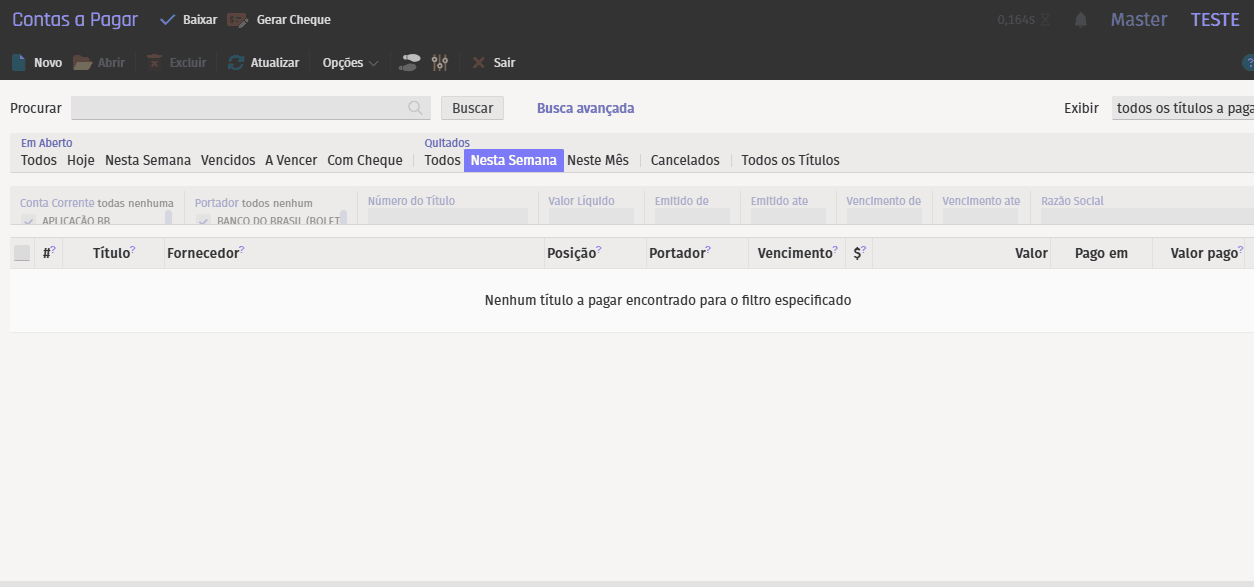Click the Baixar checkmark icon
Screen dimensions: 1254x587
click(x=168, y=20)
